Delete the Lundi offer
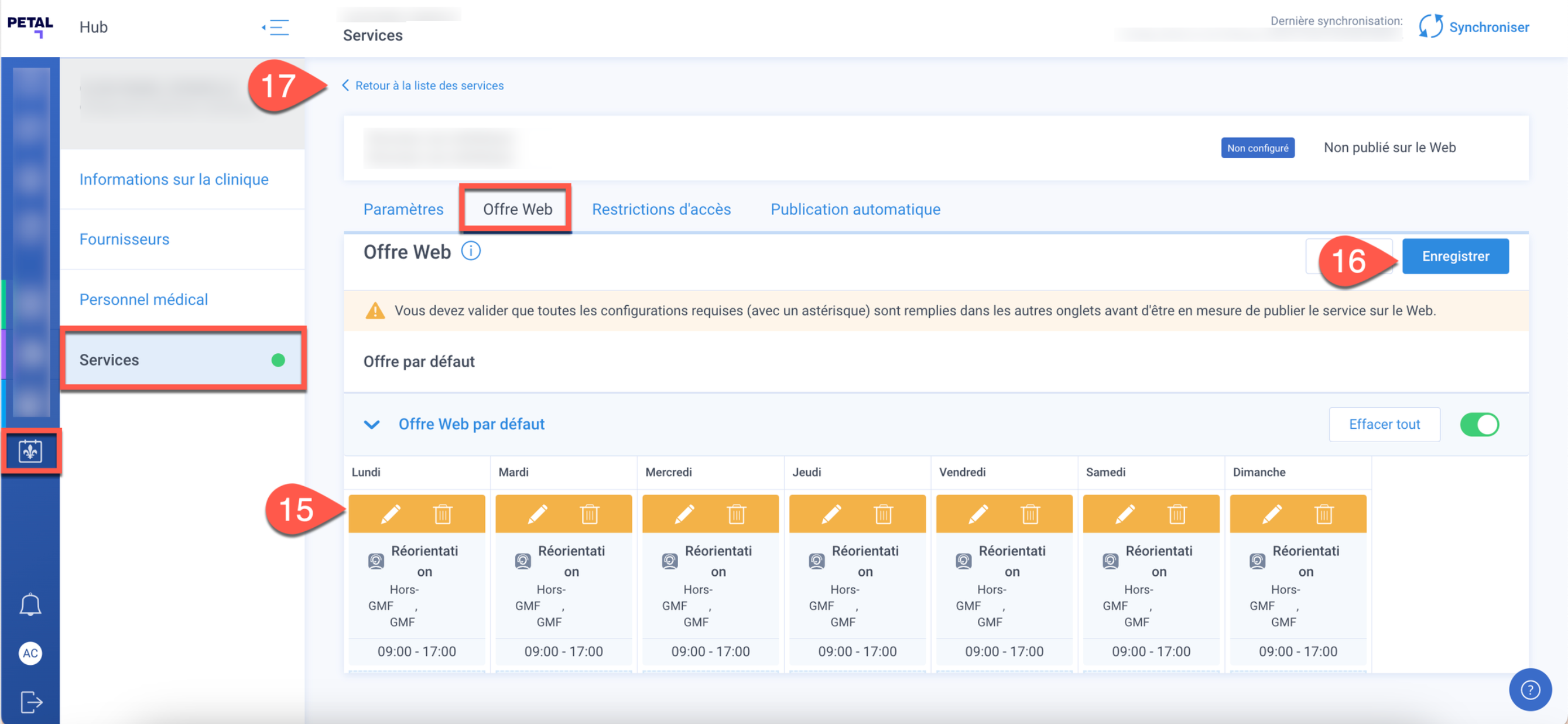Viewport: 1568px width, 724px height. pos(443,514)
